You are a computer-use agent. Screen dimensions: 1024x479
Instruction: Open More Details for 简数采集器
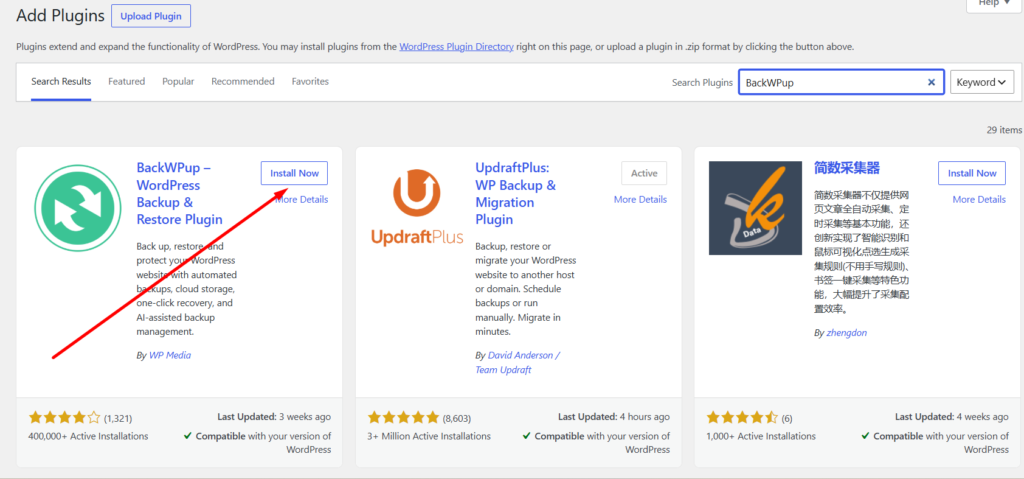click(x=979, y=199)
